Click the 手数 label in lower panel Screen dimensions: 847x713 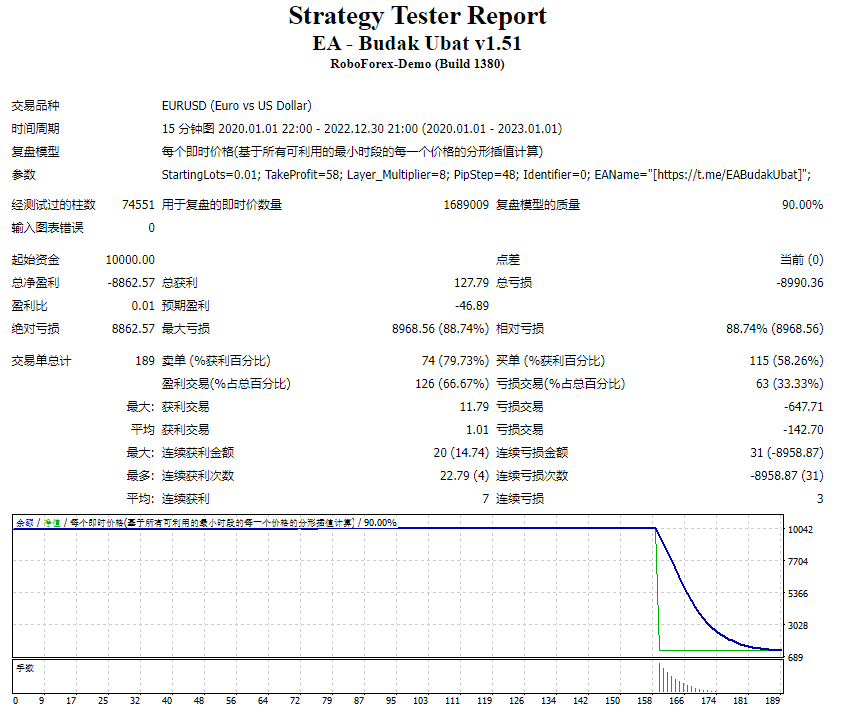click(x=25, y=668)
